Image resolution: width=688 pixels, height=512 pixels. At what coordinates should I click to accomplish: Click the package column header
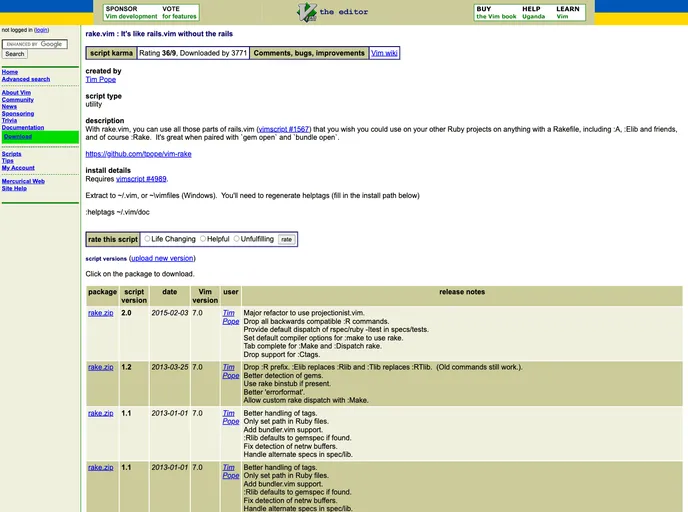tap(102, 296)
